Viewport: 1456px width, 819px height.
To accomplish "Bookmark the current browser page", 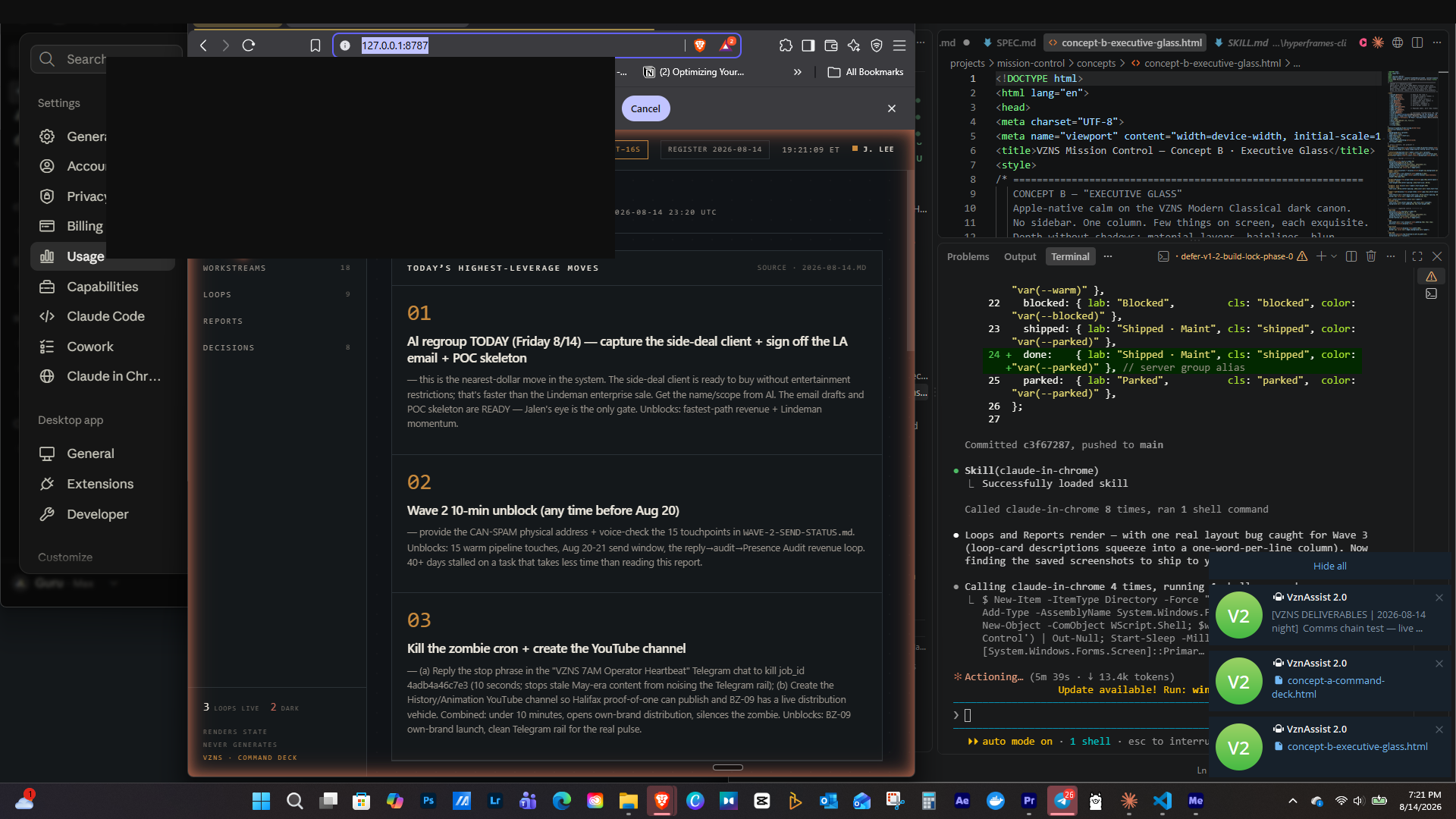I will coord(315,45).
